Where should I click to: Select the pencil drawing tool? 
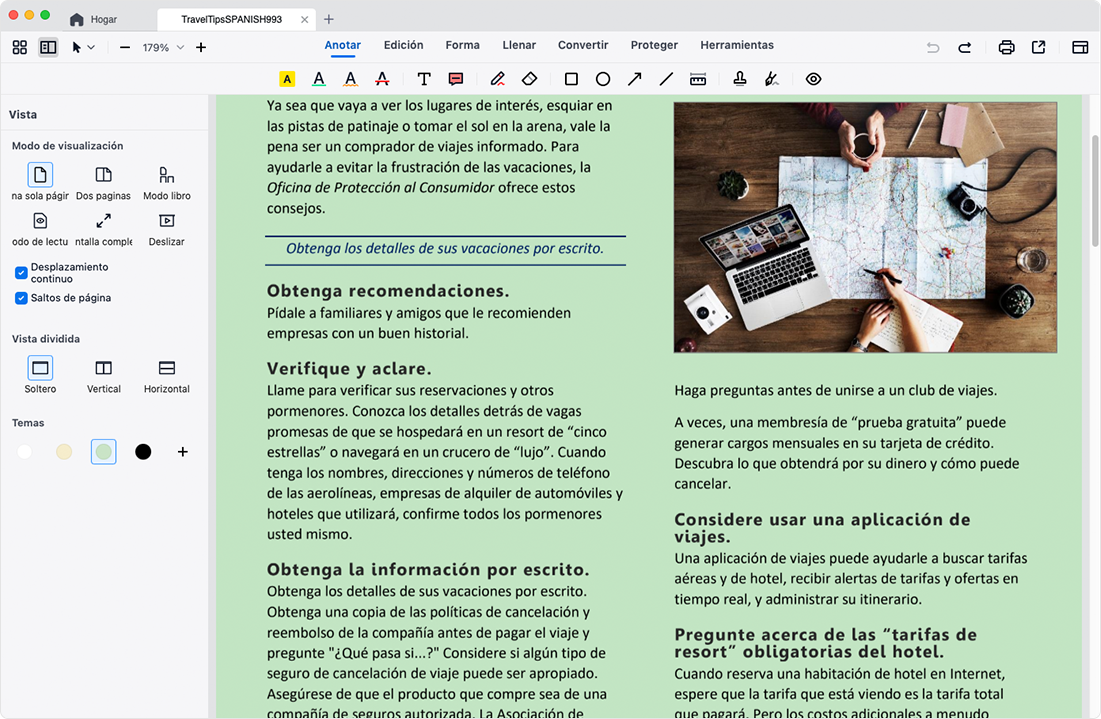[x=498, y=79]
